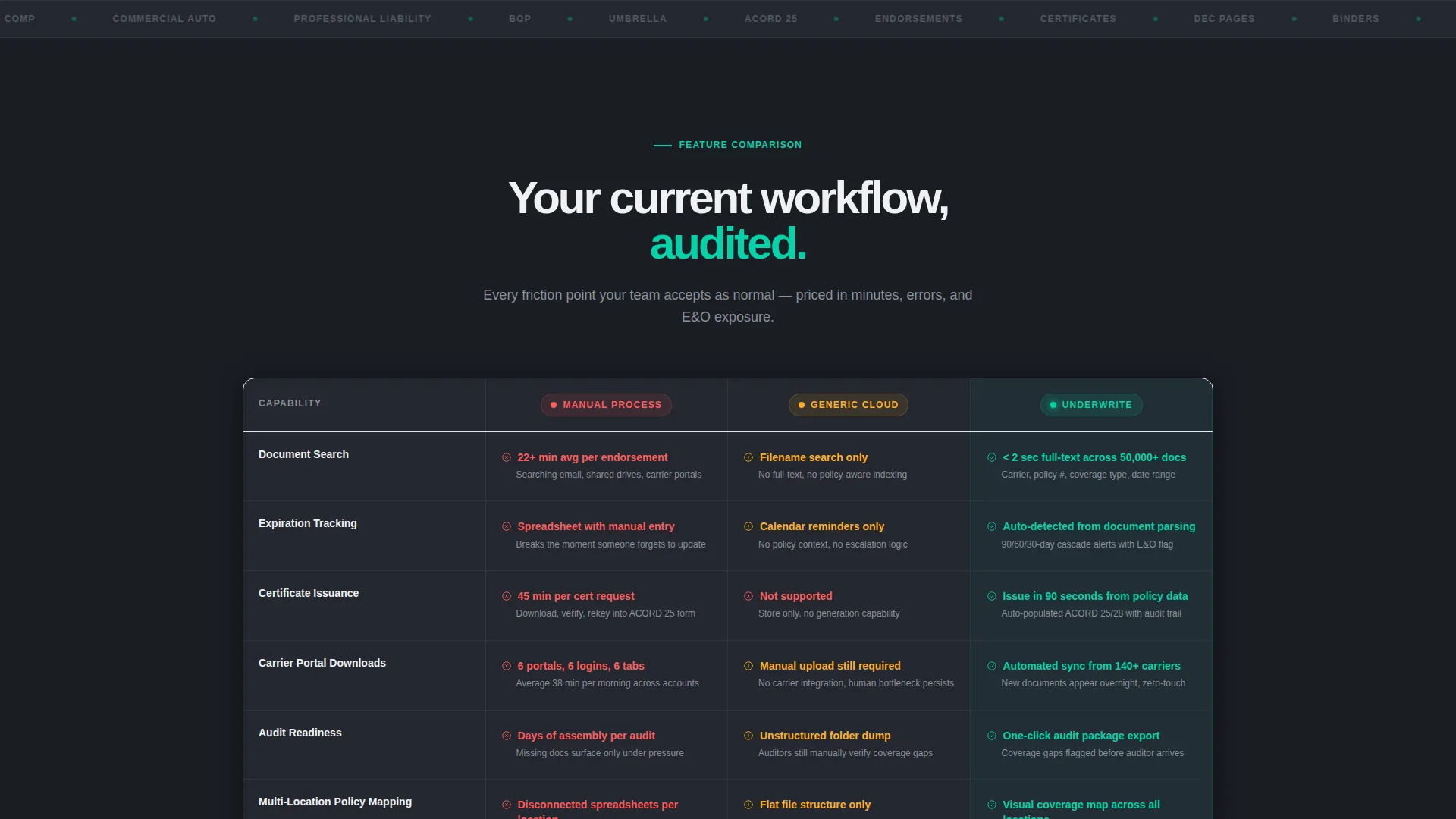Click the red X icon beside '6 portals, 6 logins, 6 tabs'

[x=507, y=666]
